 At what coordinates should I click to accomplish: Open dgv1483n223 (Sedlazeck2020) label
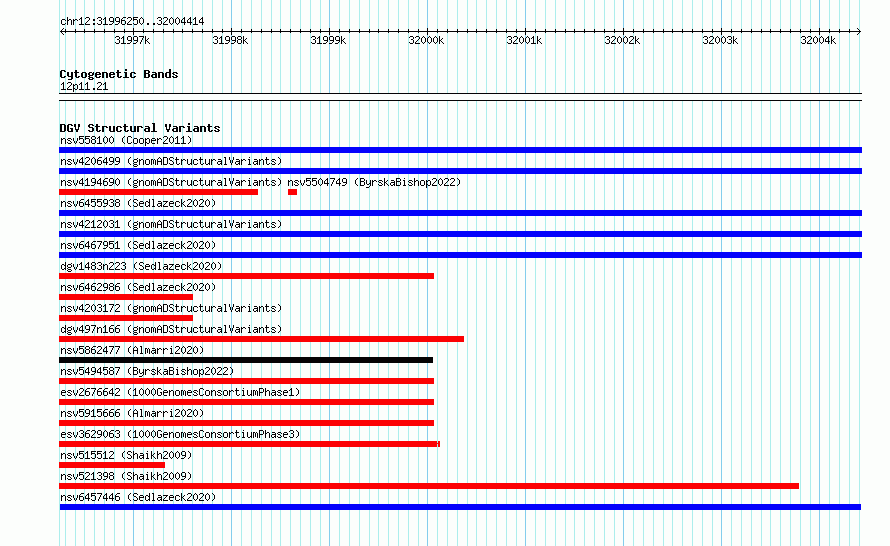pos(141,266)
